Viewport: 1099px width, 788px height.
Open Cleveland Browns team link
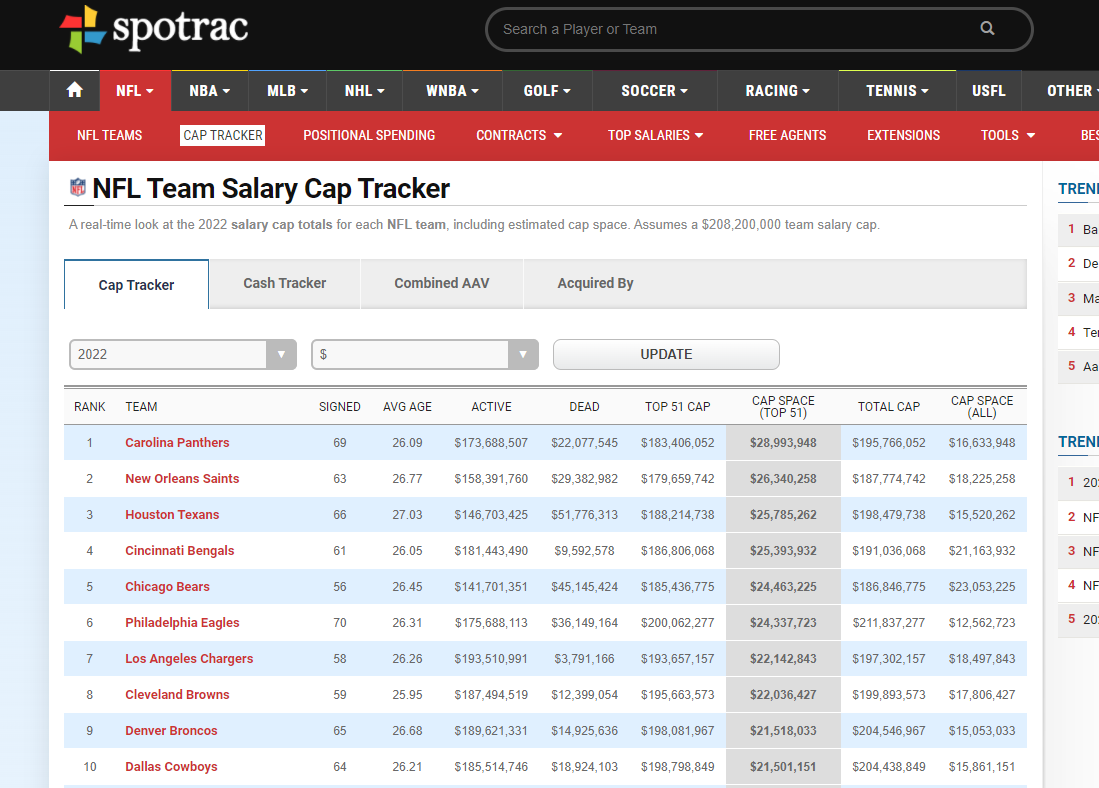tap(177, 695)
